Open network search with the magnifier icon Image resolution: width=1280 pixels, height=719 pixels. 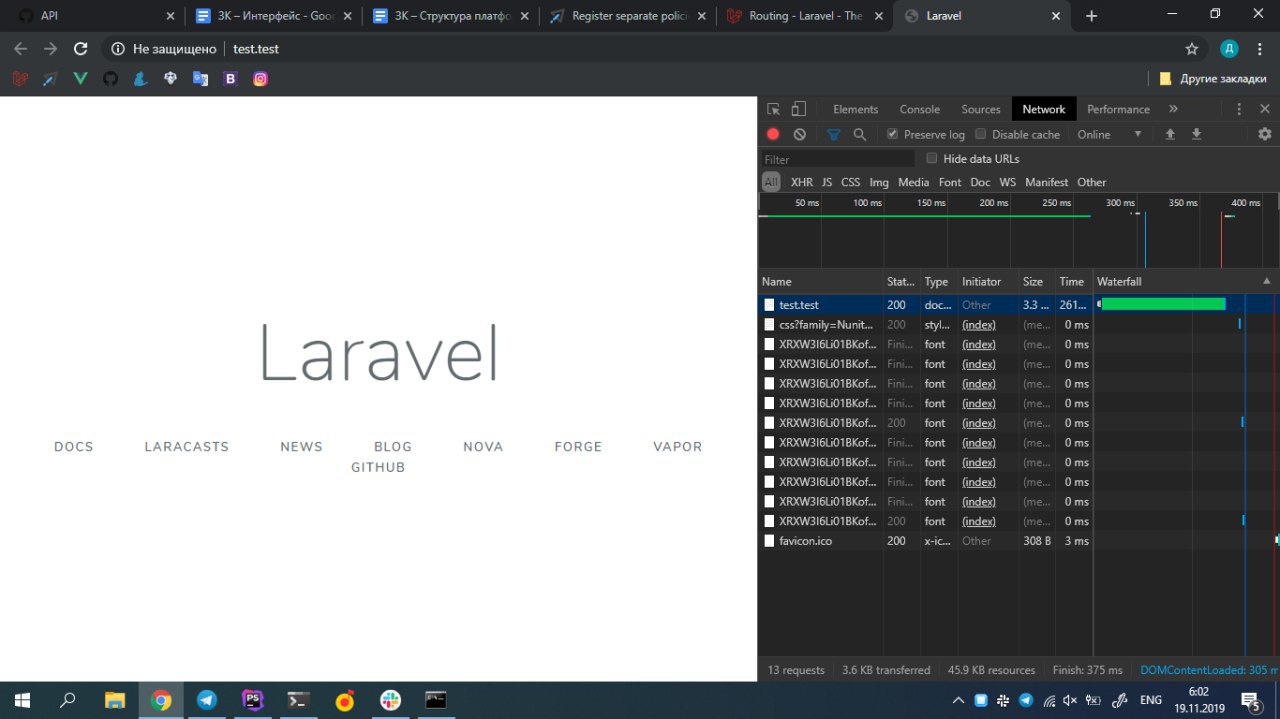click(x=859, y=134)
